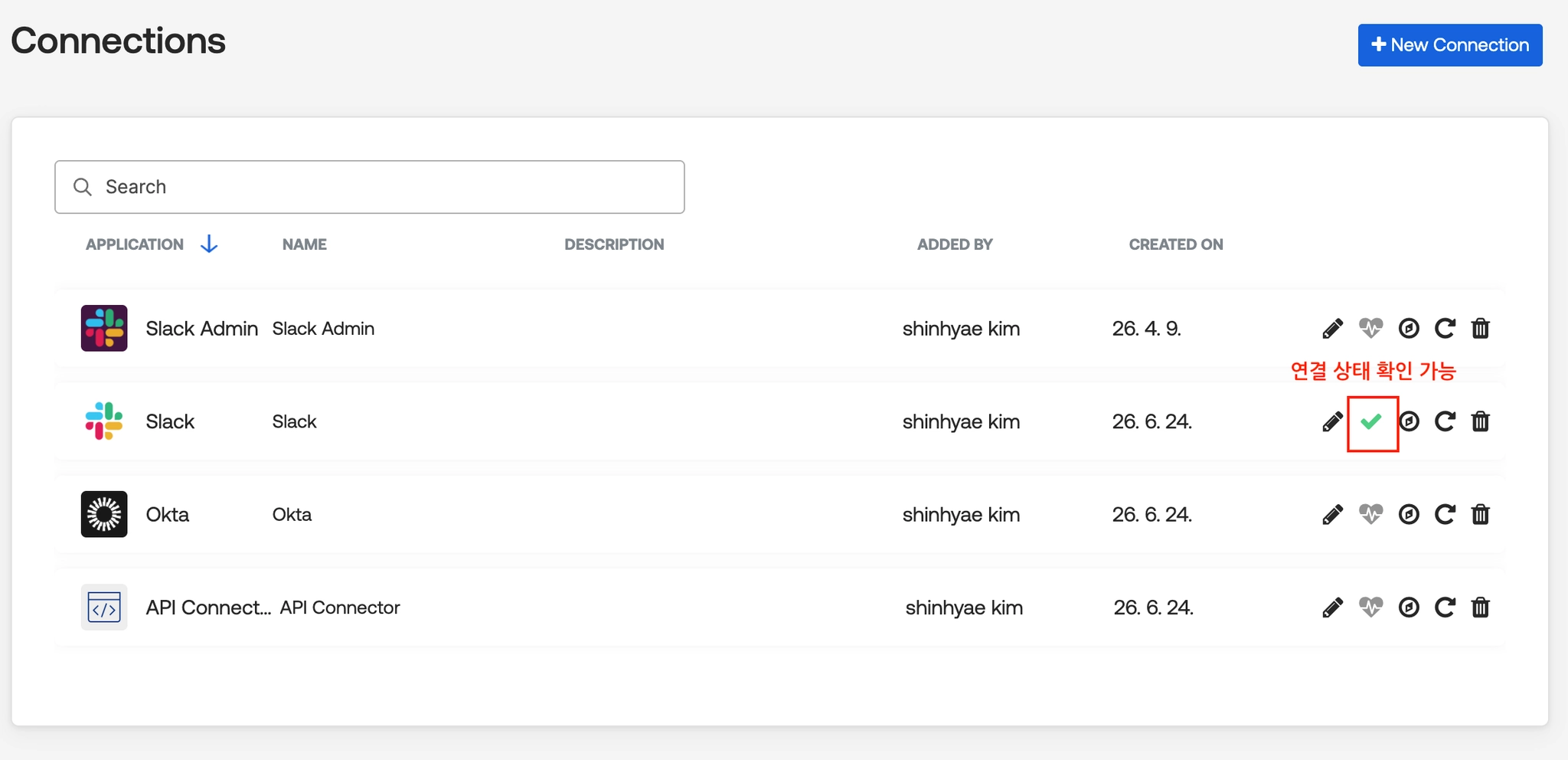
Task: Click the Slack app logo
Action: (x=104, y=421)
